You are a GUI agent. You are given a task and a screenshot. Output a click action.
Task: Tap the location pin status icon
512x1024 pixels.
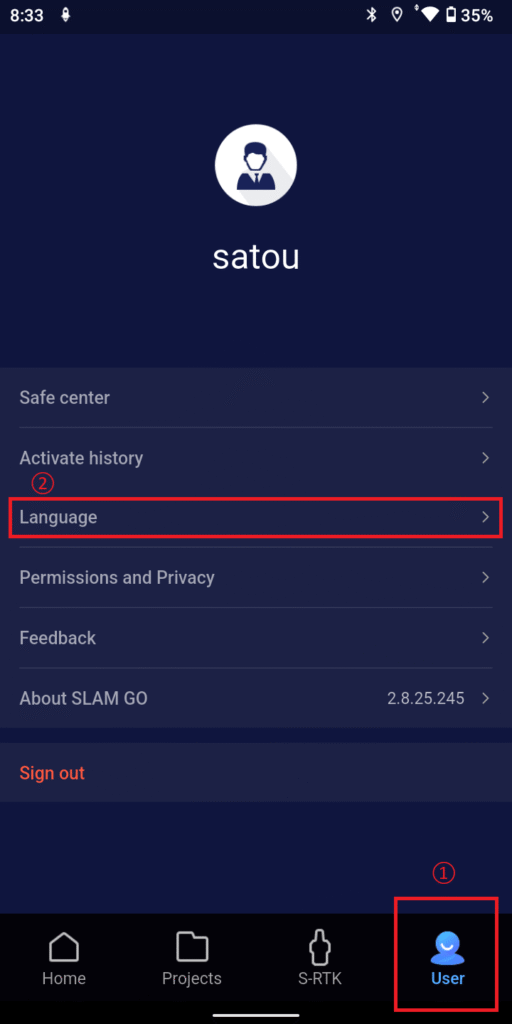(397, 15)
